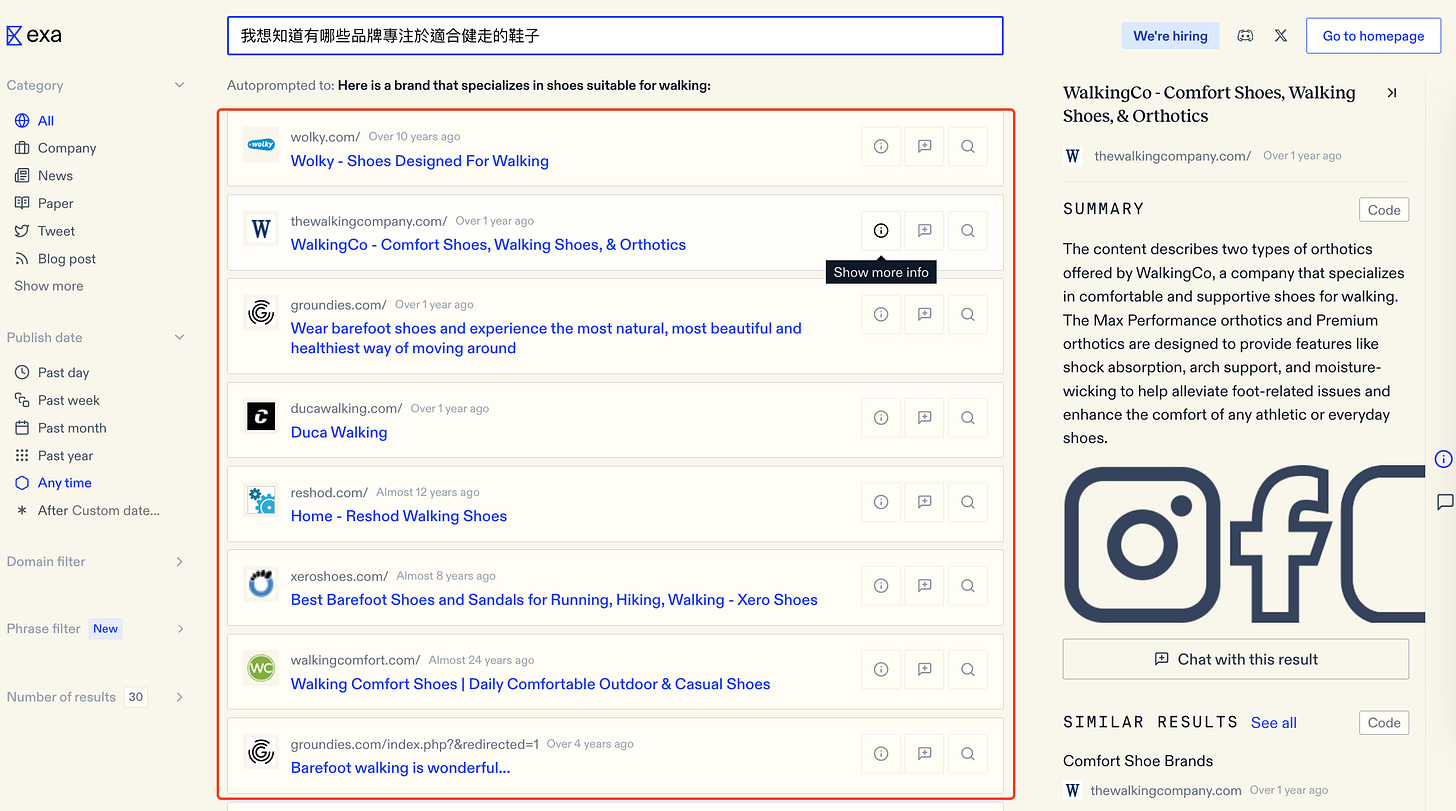Open chat icon for Wolky result
The width and height of the screenshot is (1456, 811).
[x=924, y=146]
